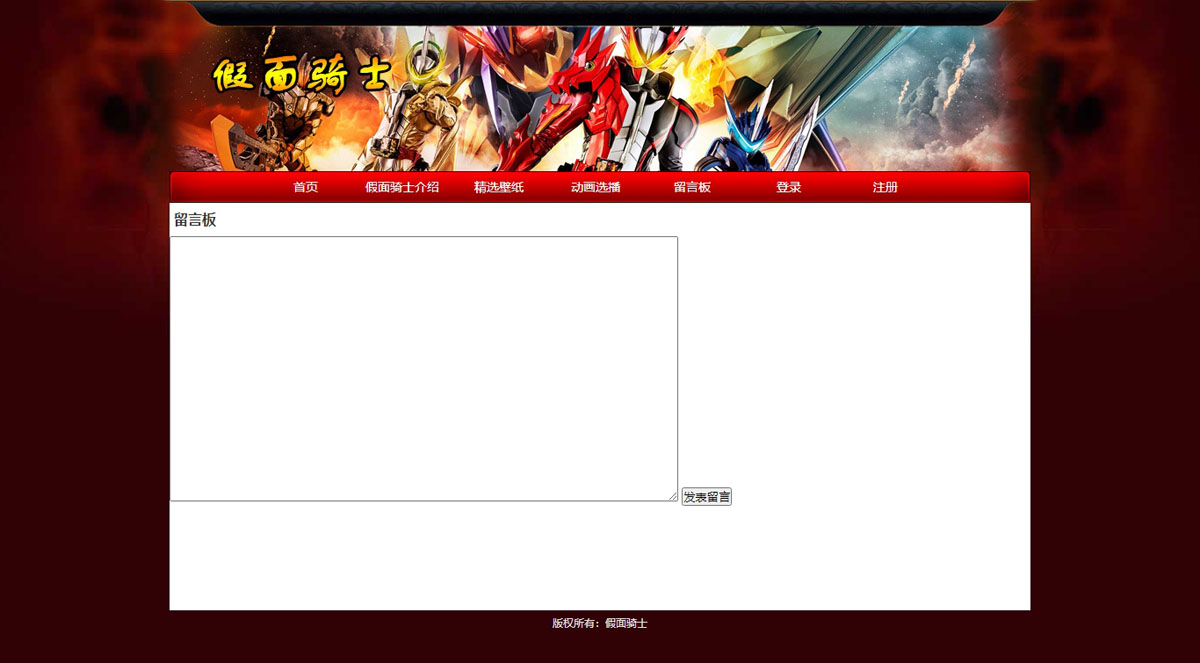
Task: Open the 注册 registration page
Action: [x=885, y=187]
